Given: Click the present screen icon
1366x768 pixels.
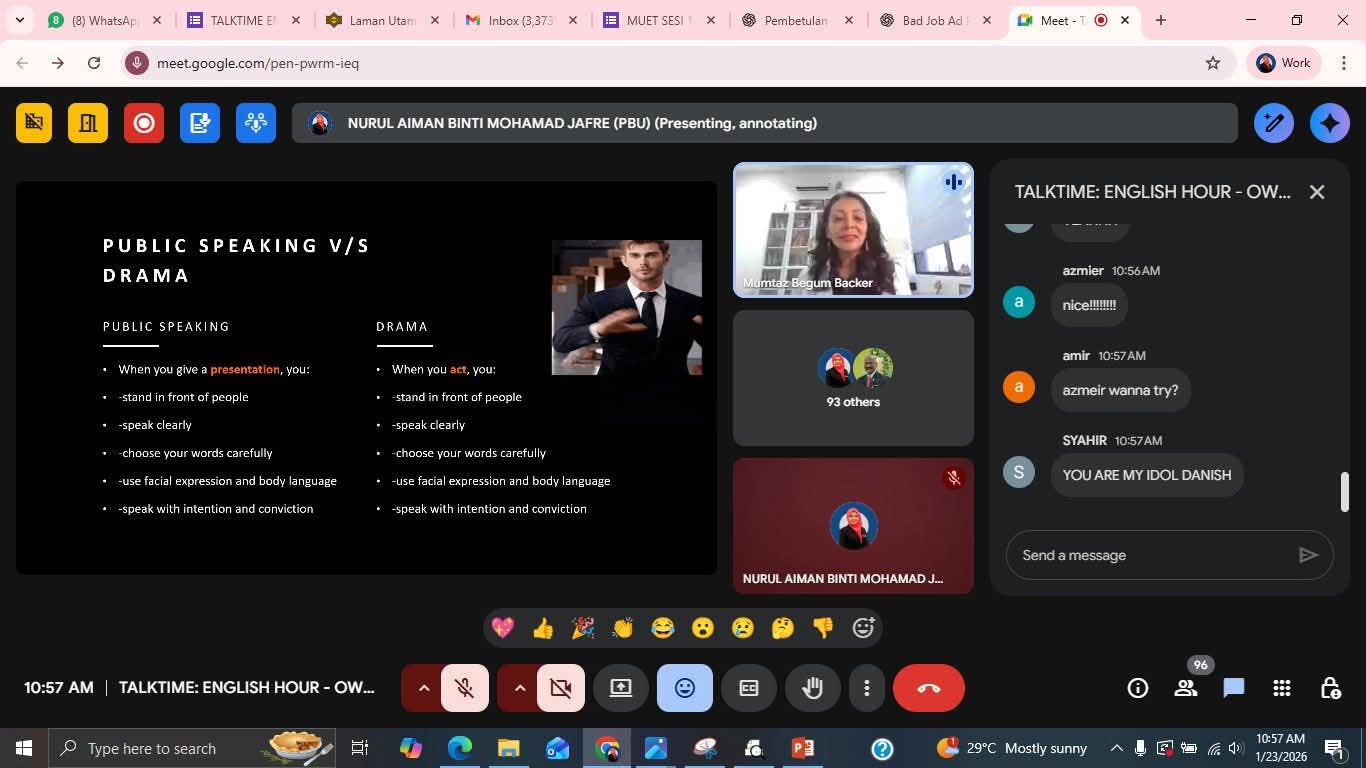Looking at the screenshot, I should 621,688.
